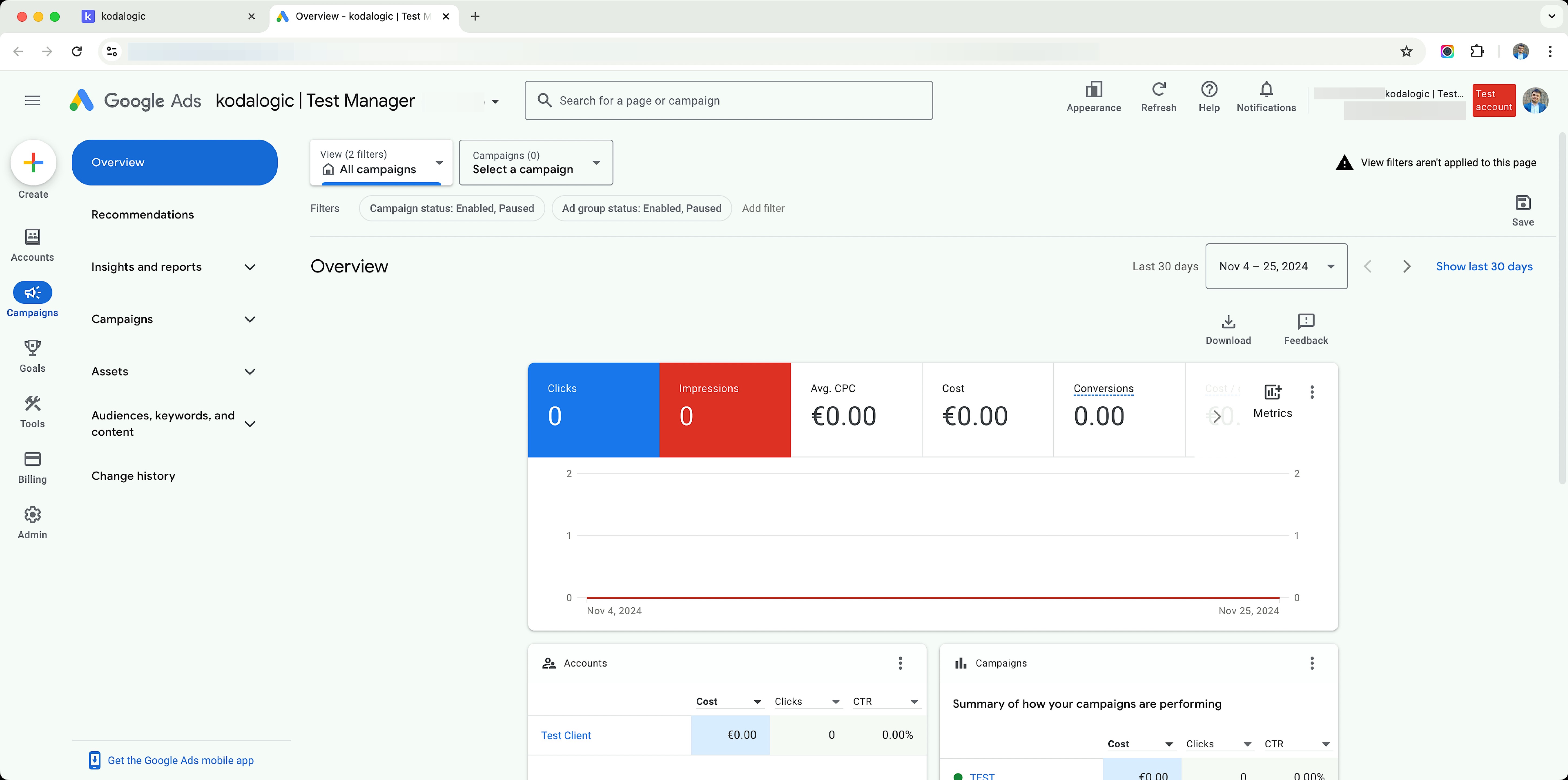Select the Impressions metric tile

(x=724, y=409)
